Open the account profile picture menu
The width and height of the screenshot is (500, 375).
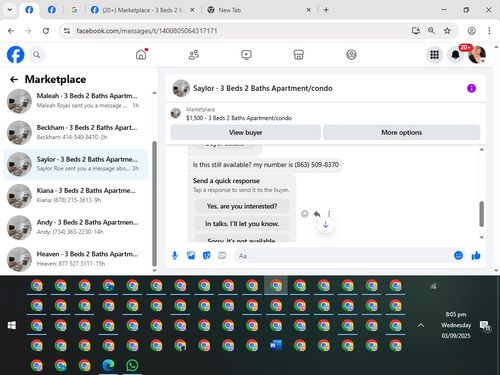click(477, 55)
